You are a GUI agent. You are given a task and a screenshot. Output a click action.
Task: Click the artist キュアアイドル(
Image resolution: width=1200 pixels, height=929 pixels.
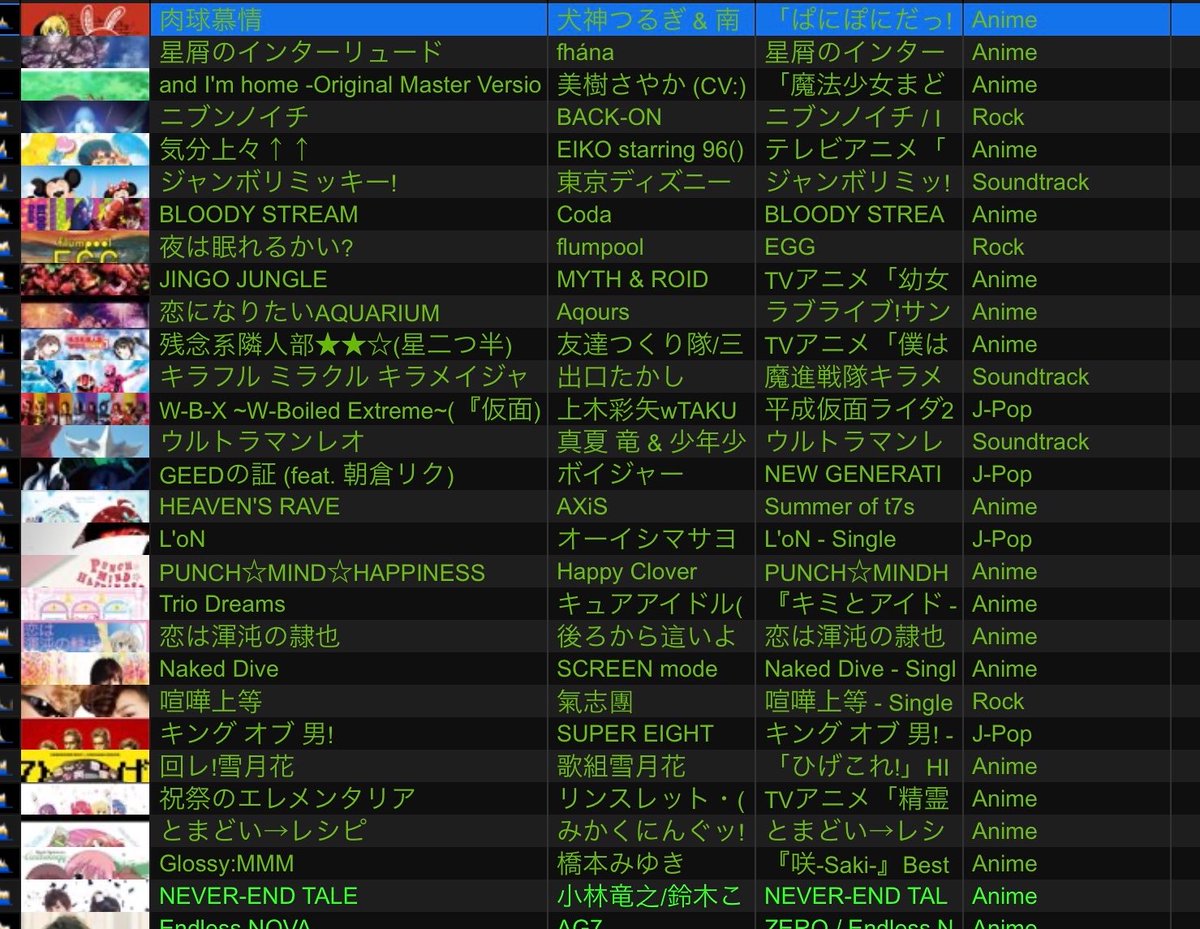[x=650, y=604]
